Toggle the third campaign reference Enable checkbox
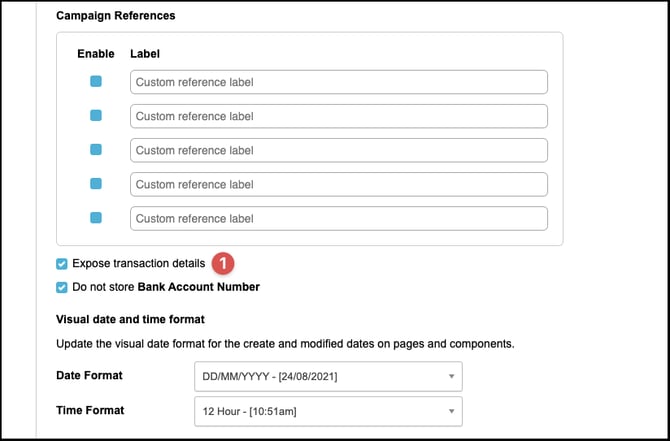 point(96,150)
